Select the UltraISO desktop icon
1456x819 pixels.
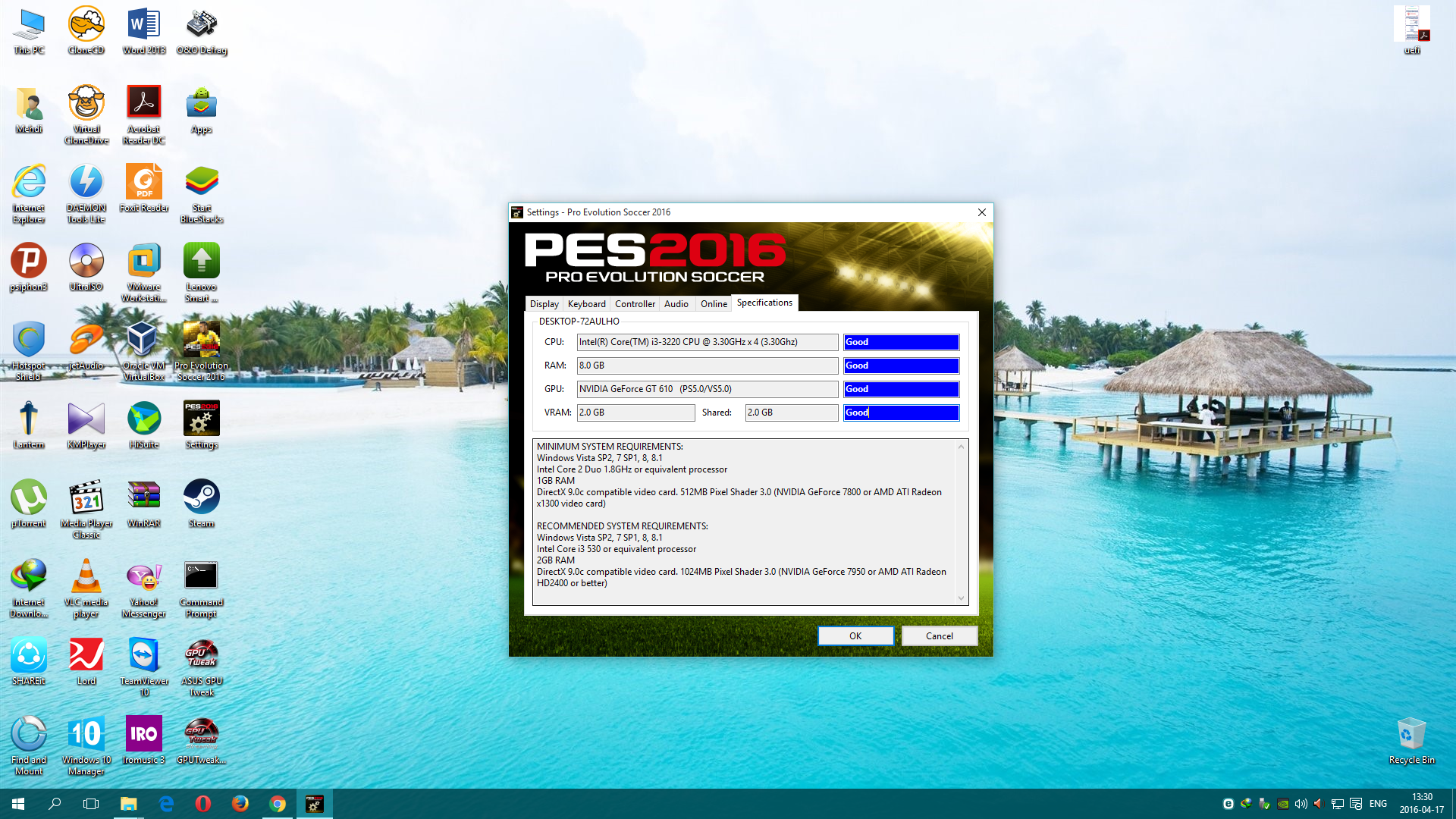coord(86,267)
